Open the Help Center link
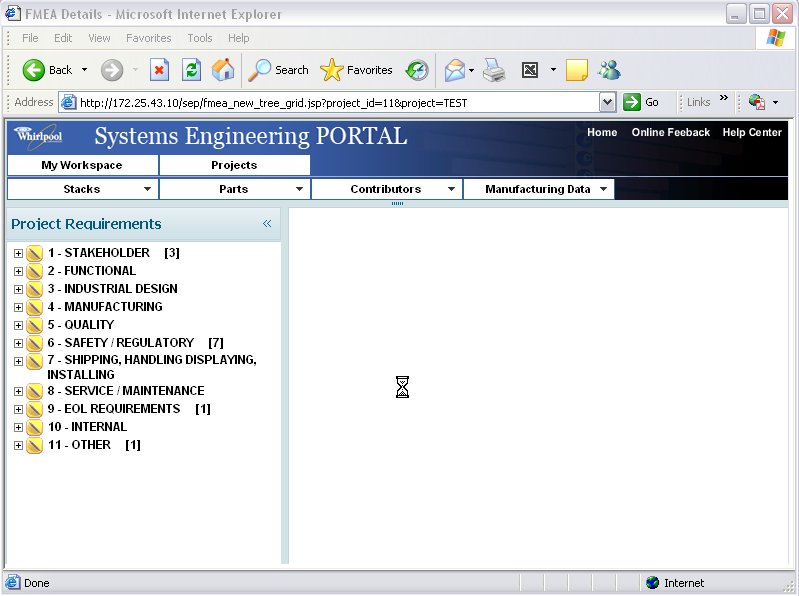The width and height of the screenshot is (799, 596). [752, 132]
